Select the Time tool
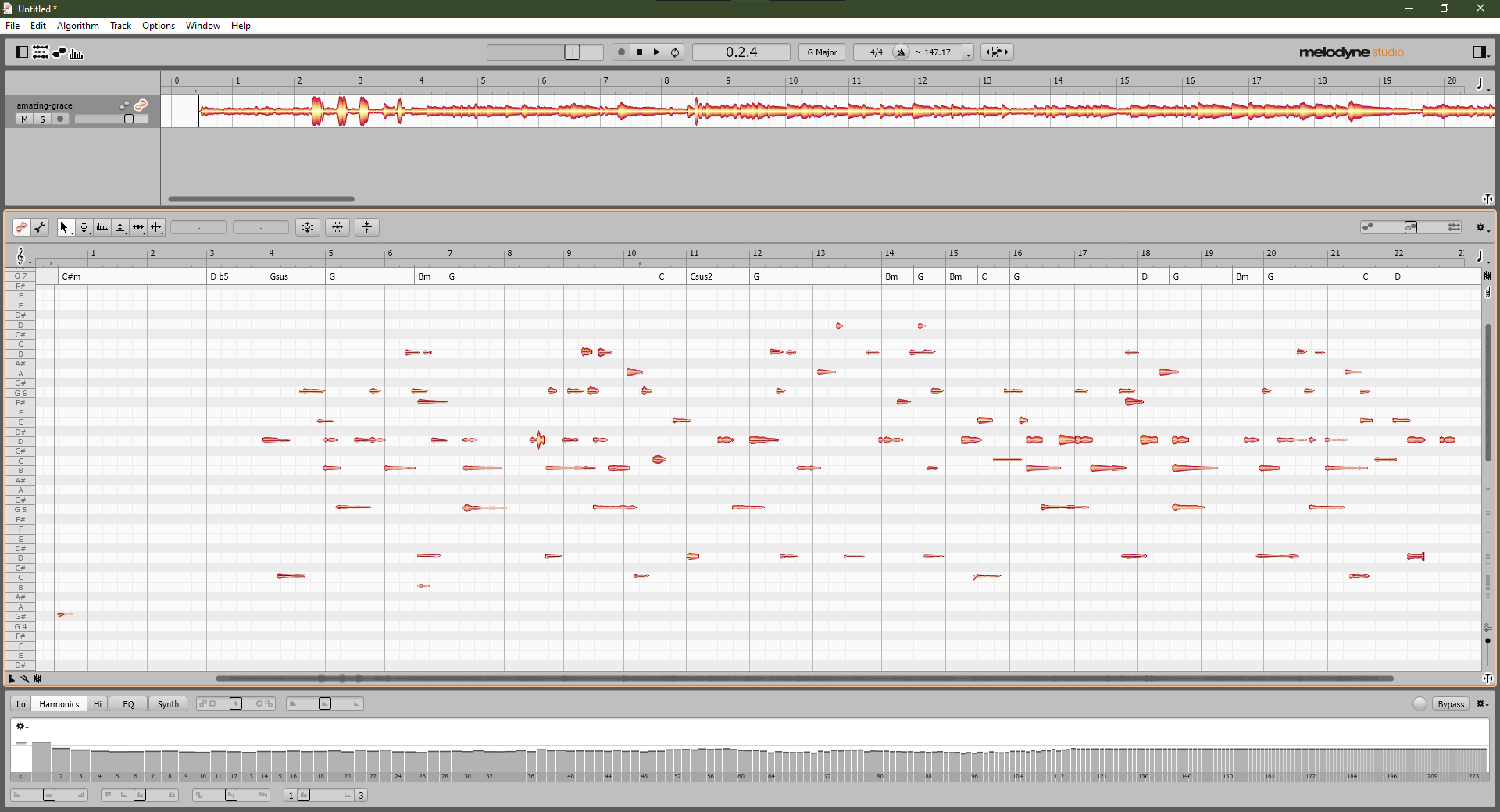Image resolution: width=1500 pixels, height=812 pixels. pyautogui.click(x=137, y=227)
